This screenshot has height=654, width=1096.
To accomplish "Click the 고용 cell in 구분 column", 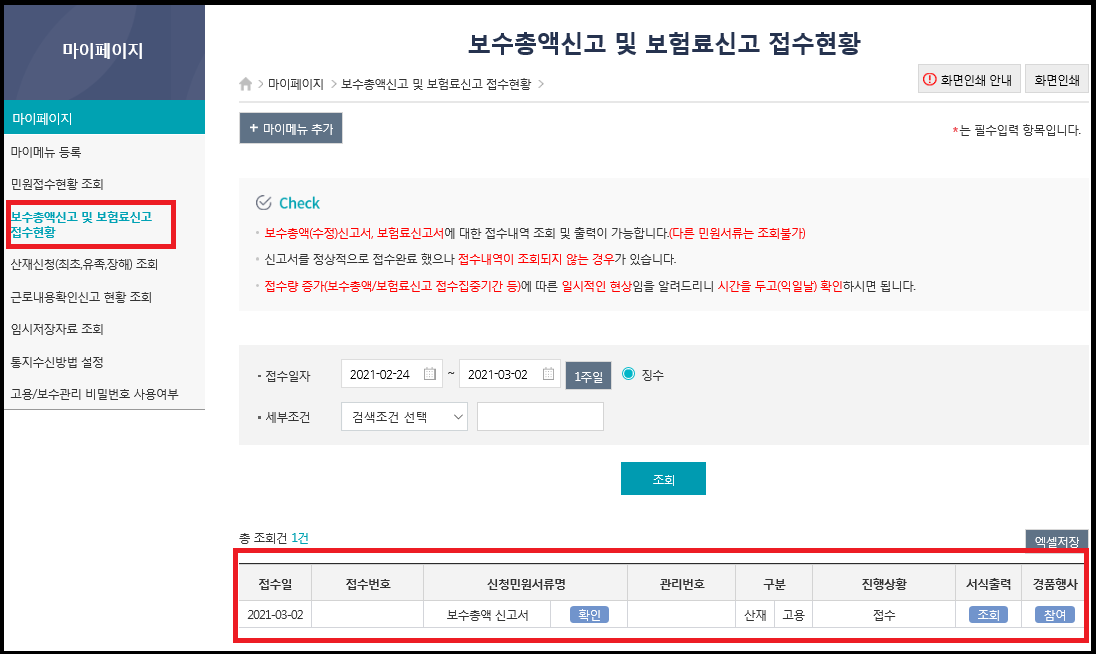I will click(793, 615).
